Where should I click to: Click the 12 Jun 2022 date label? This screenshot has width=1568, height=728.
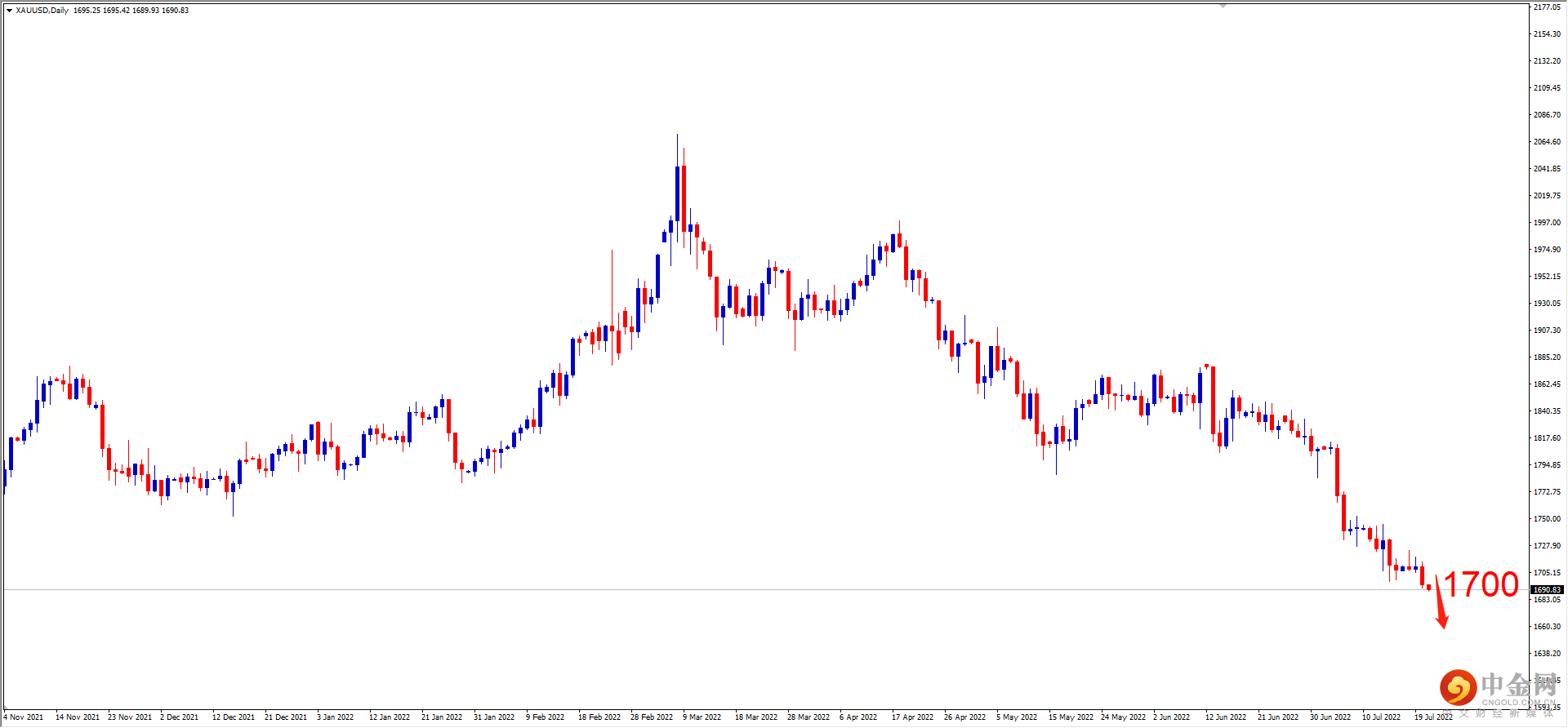[x=1226, y=717]
